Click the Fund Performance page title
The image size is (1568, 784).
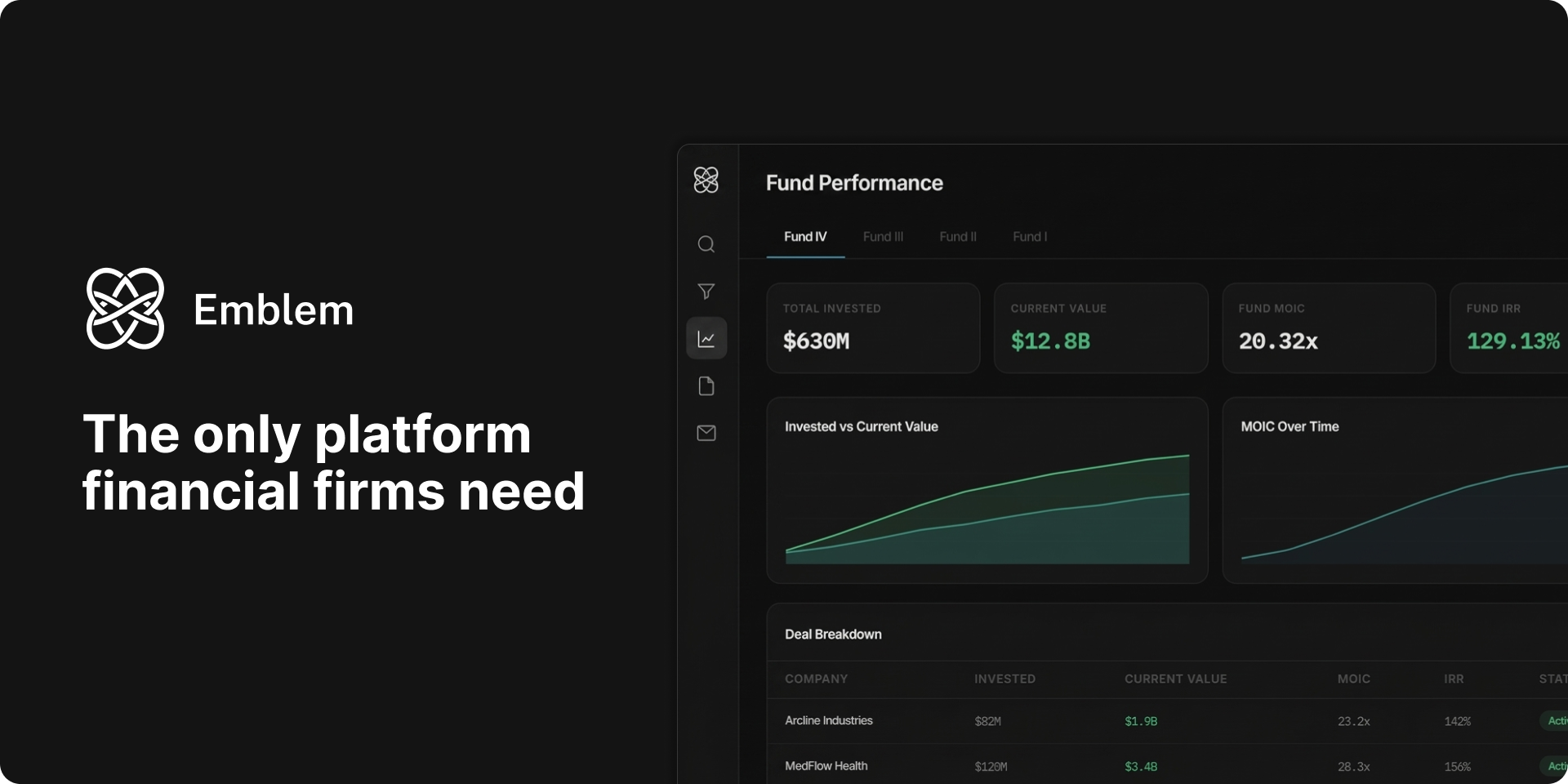pos(854,183)
